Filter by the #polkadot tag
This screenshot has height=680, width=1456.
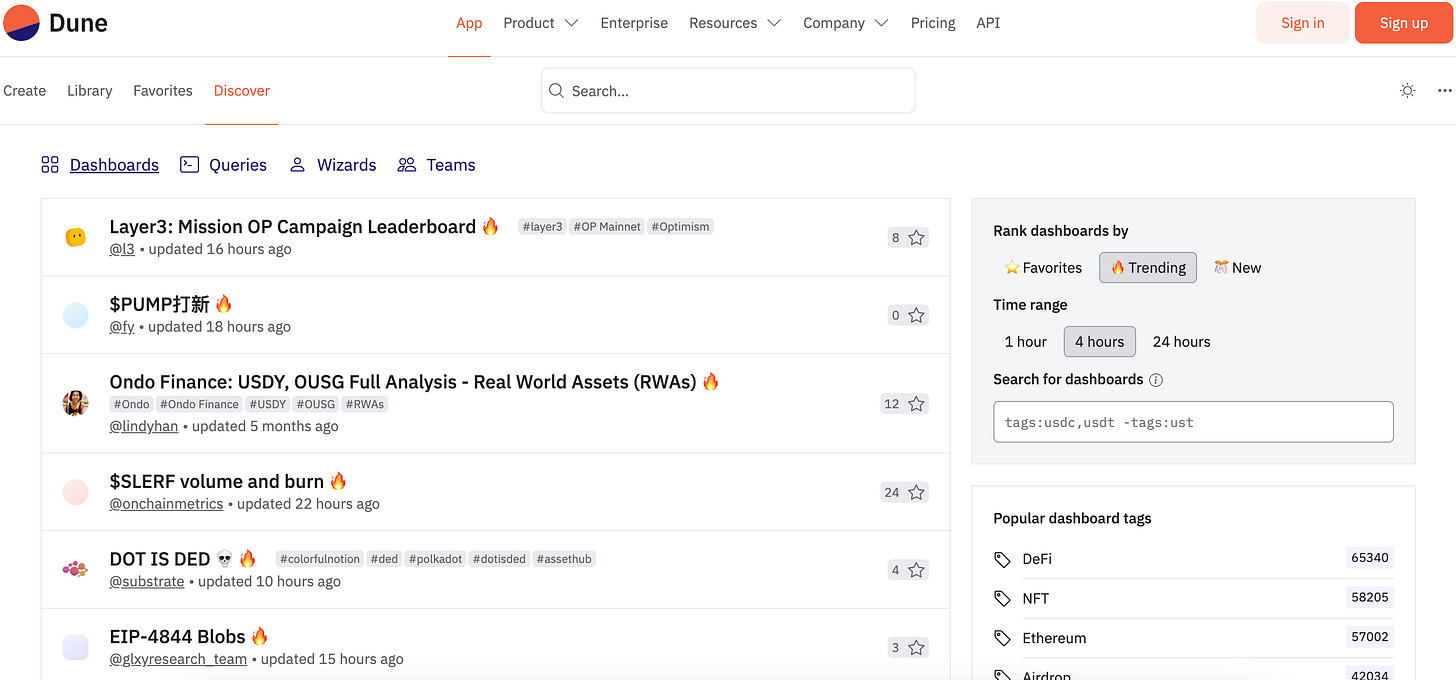pos(435,559)
